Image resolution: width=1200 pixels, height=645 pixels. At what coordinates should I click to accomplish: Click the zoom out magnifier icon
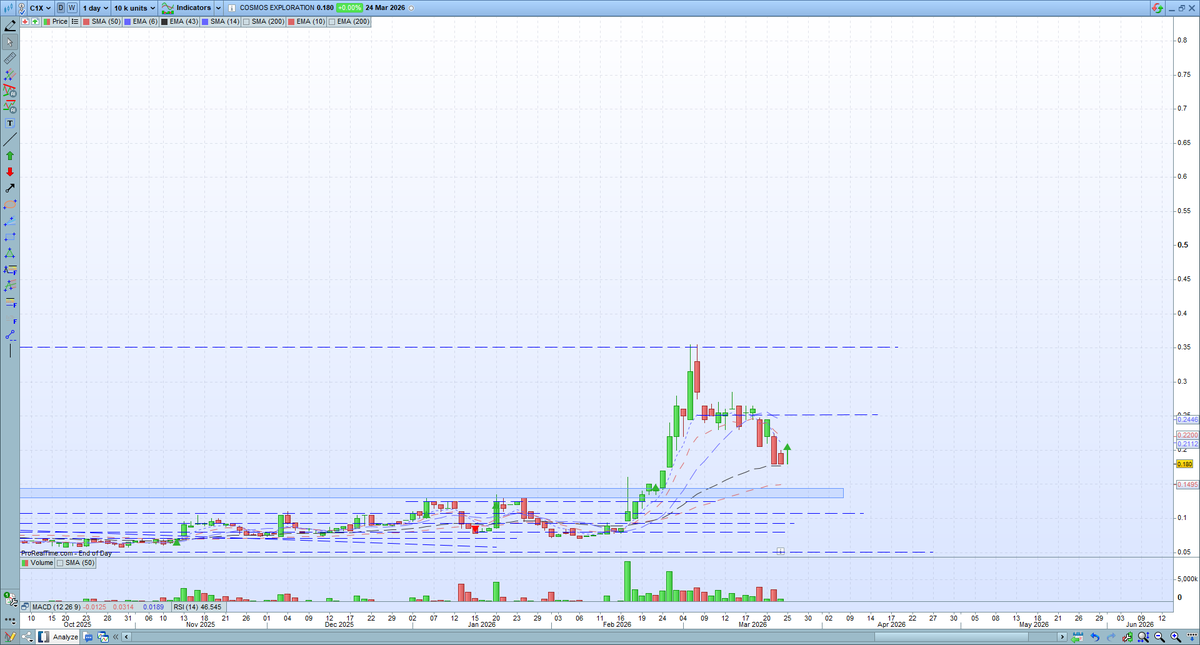point(1159,637)
